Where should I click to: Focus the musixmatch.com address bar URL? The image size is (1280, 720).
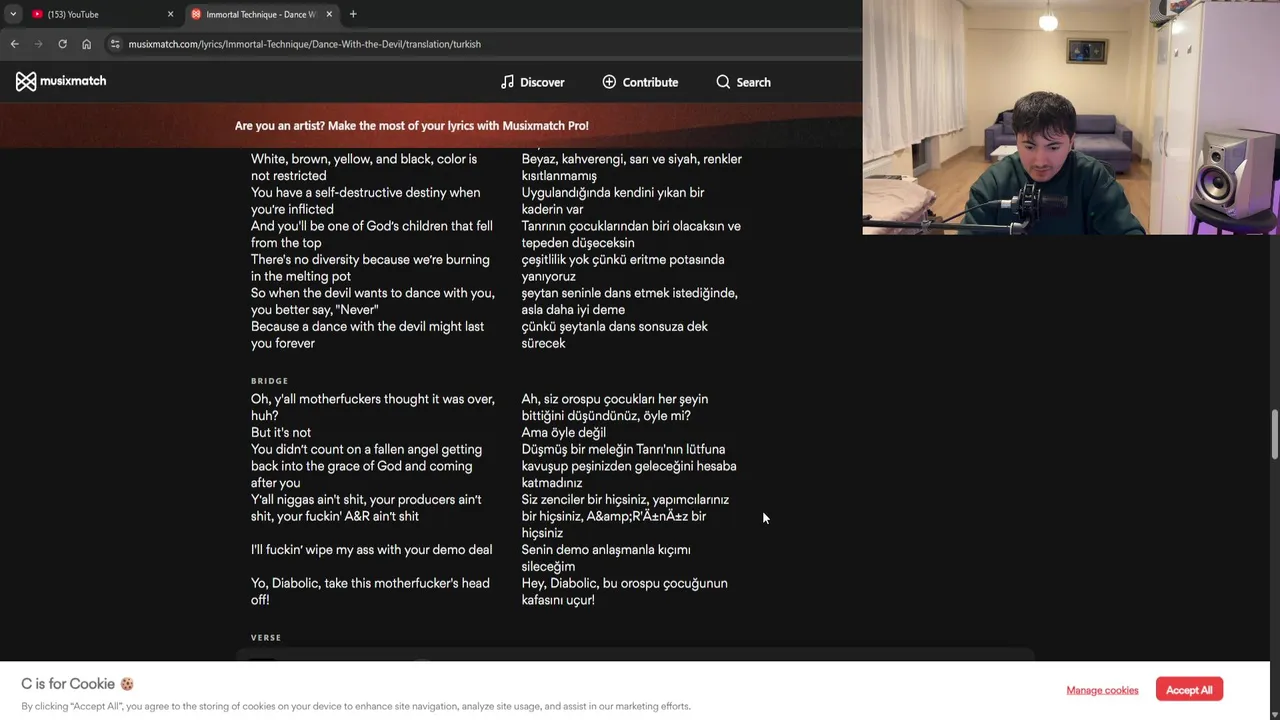[x=304, y=44]
